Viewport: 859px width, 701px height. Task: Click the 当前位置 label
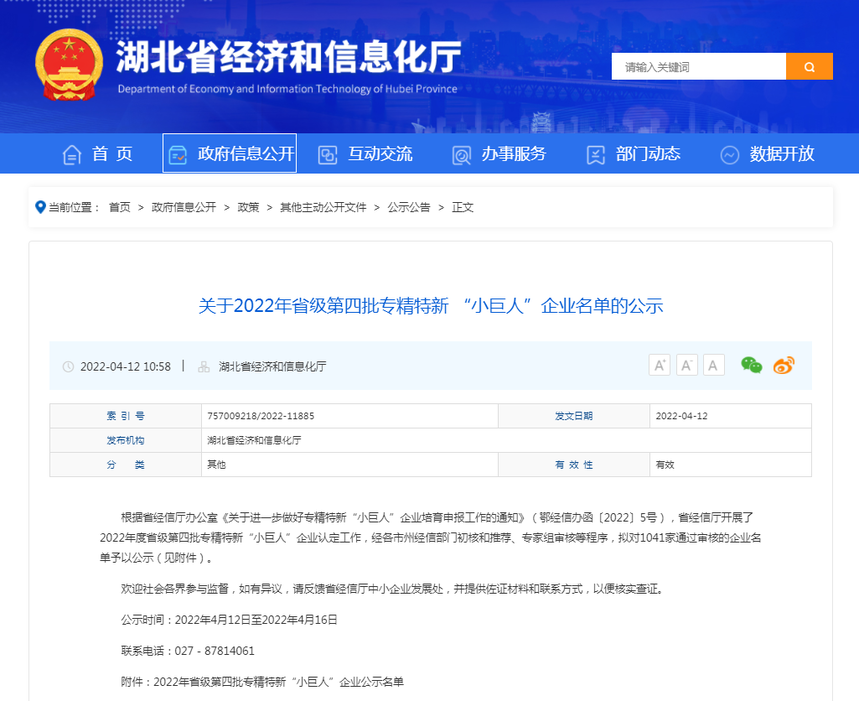click(73, 207)
